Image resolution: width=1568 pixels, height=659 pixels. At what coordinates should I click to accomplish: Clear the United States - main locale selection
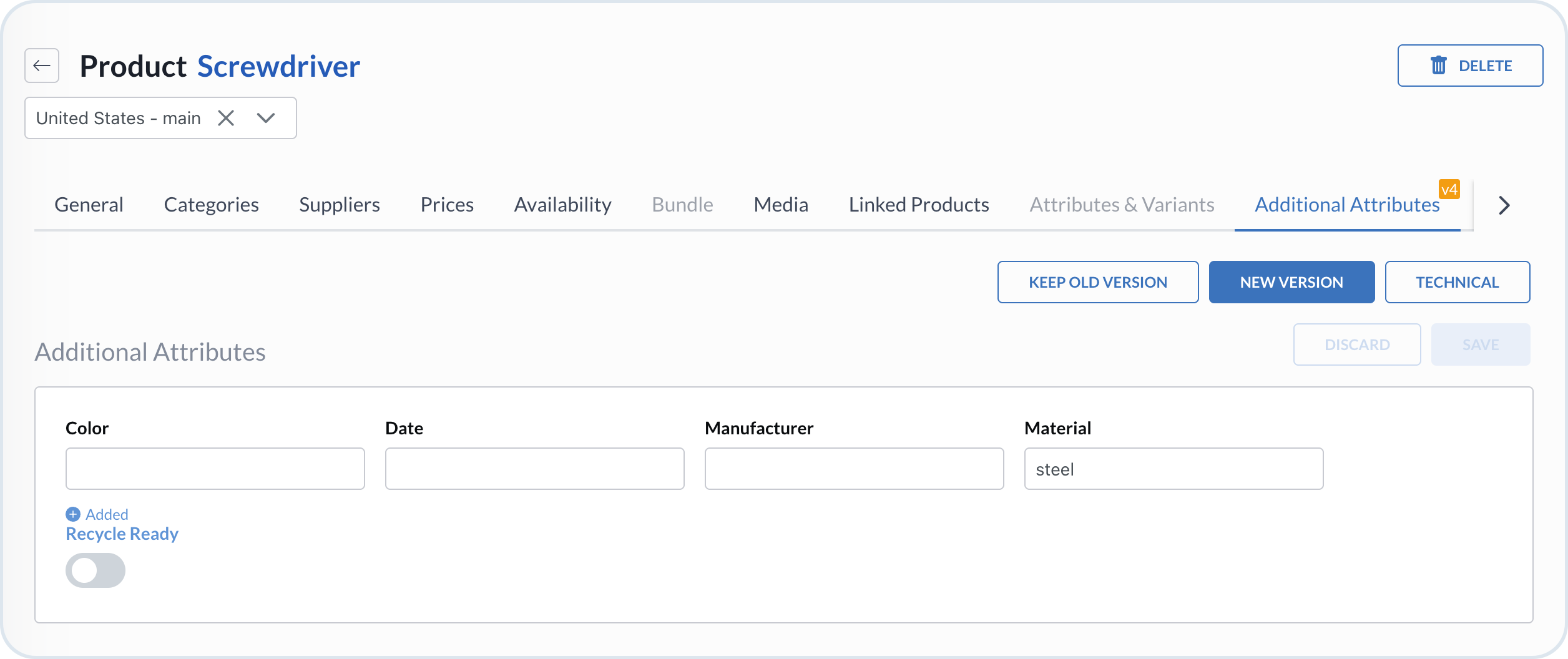[225, 118]
